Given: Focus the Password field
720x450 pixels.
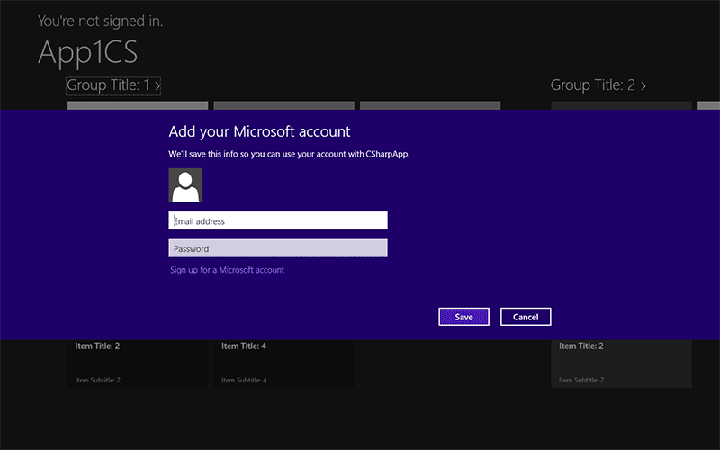Looking at the screenshot, I should point(278,248).
